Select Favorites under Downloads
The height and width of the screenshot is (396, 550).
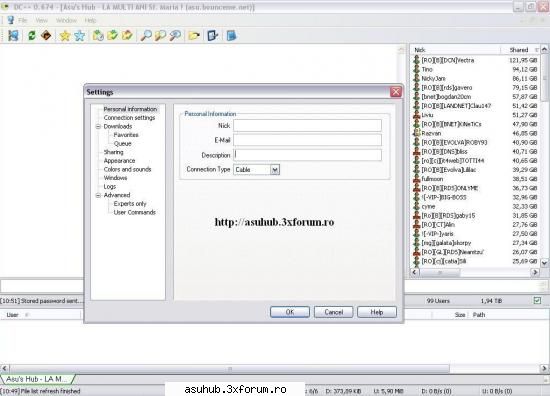tap(126, 135)
